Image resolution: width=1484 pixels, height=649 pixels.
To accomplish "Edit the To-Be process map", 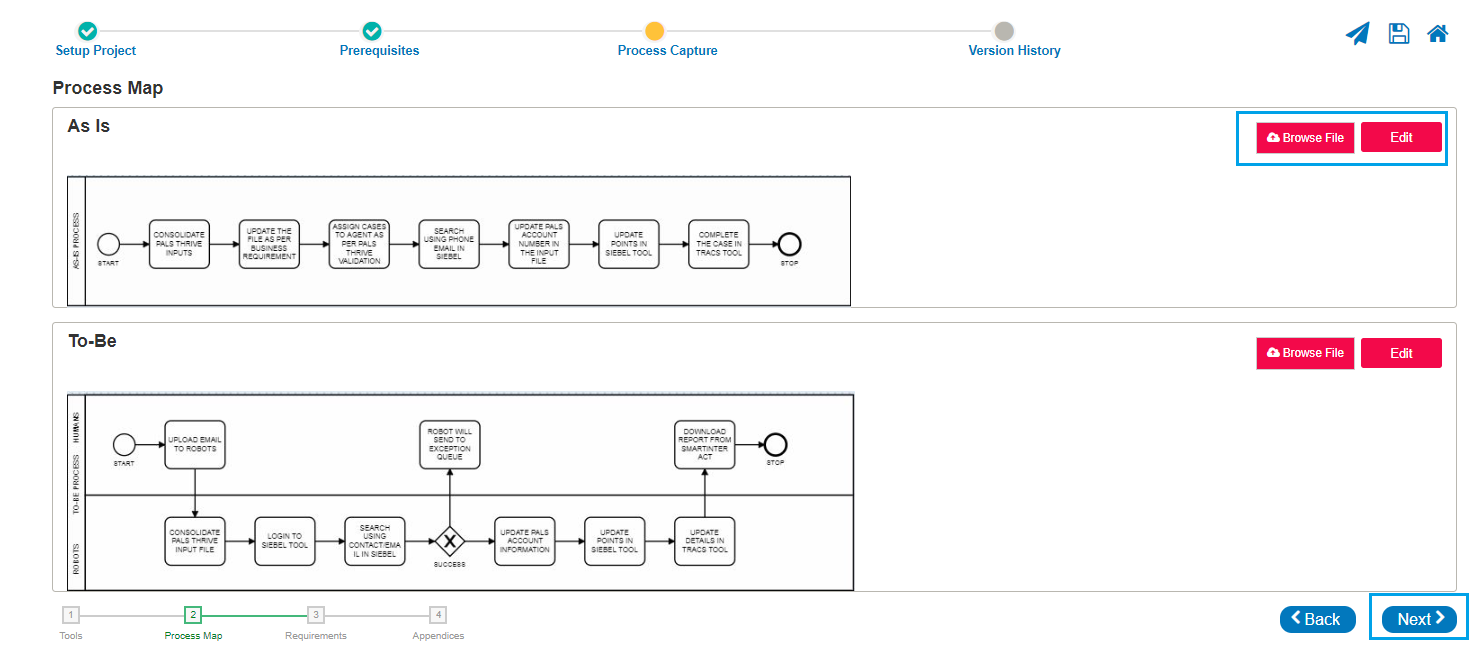I will (x=1401, y=353).
